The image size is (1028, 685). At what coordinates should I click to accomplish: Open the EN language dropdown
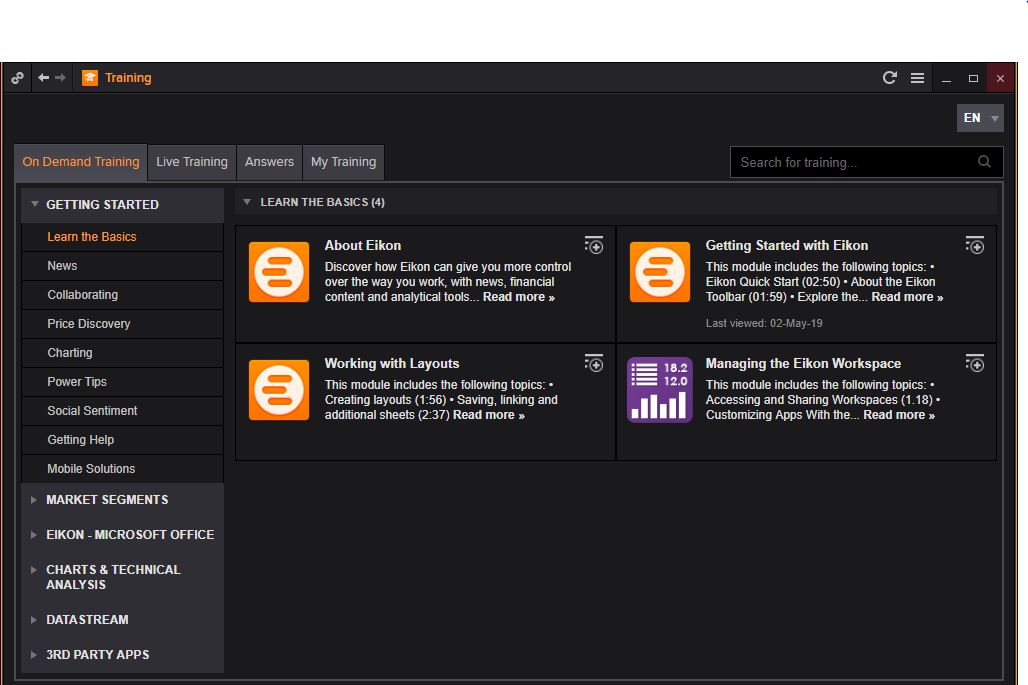click(980, 118)
